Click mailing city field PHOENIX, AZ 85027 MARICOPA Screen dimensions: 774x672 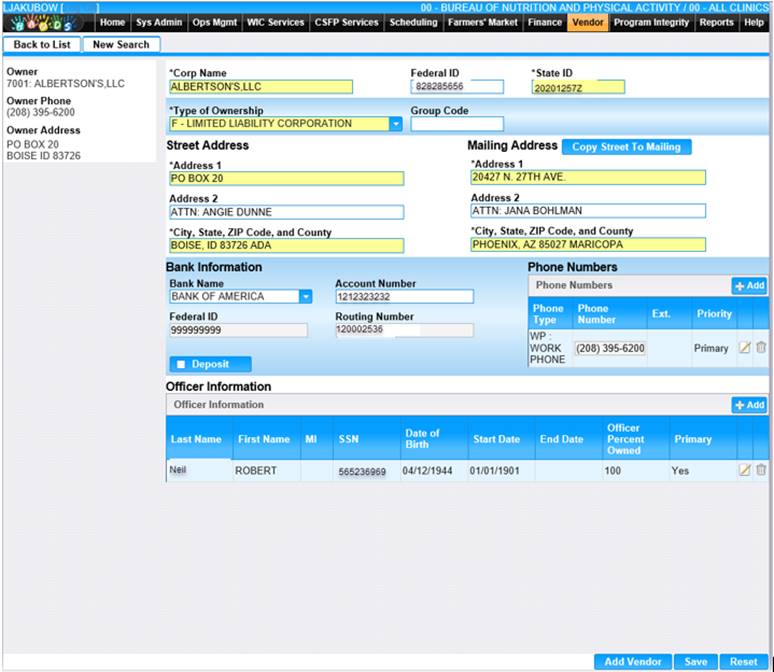[588, 244]
